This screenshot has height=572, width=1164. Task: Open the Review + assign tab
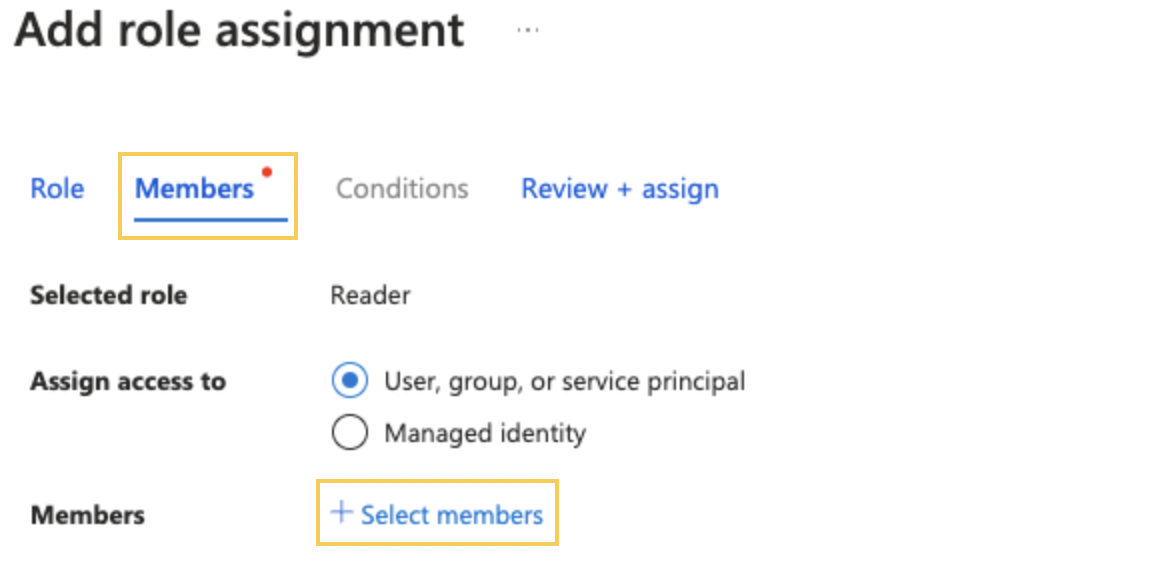[620, 189]
